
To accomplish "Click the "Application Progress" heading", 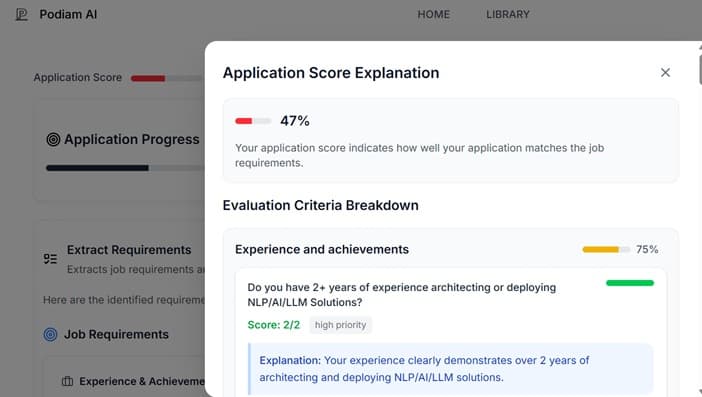I will [x=132, y=140].
